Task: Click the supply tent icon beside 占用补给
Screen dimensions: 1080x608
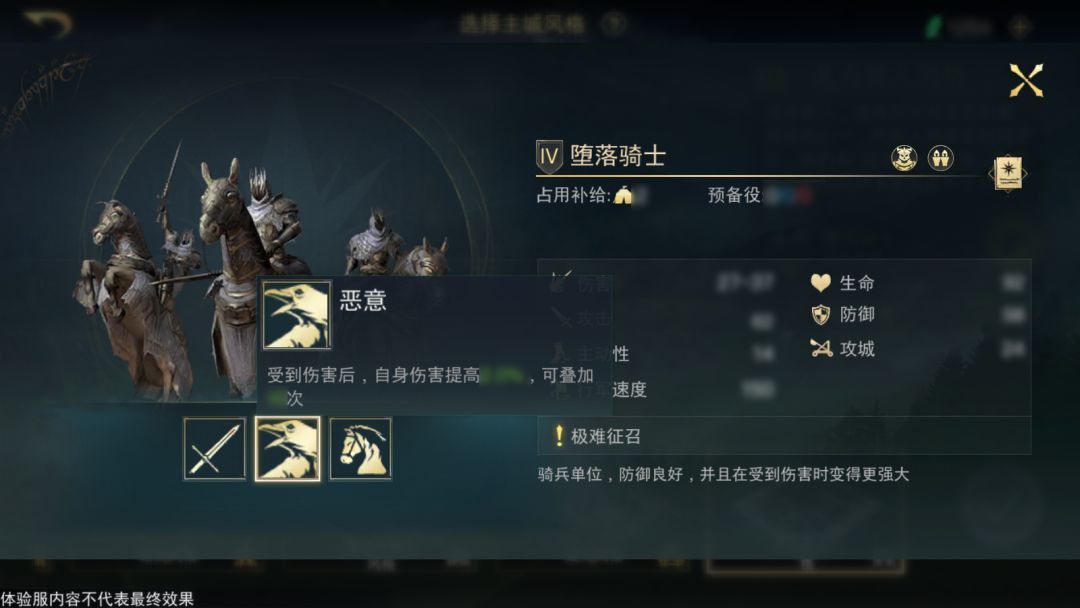Action: click(623, 196)
